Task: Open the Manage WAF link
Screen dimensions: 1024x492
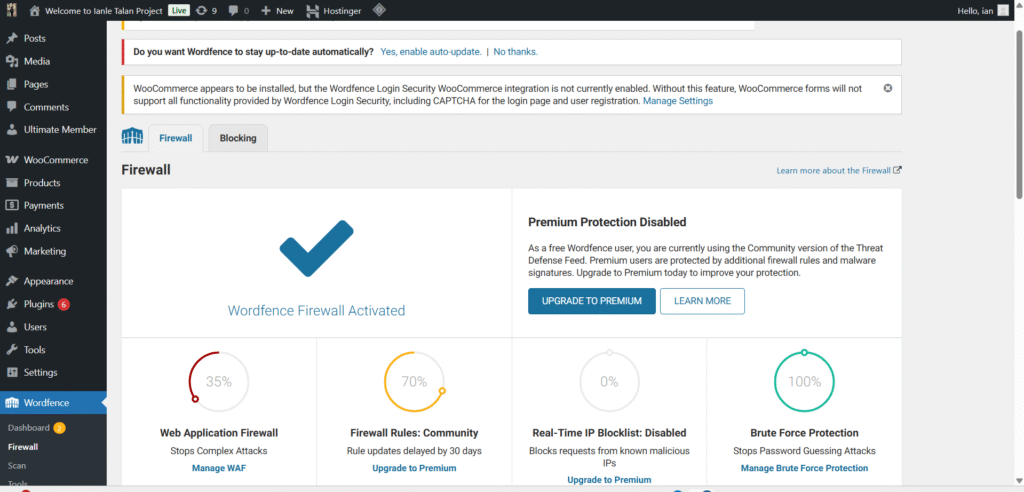Action: 219,468
